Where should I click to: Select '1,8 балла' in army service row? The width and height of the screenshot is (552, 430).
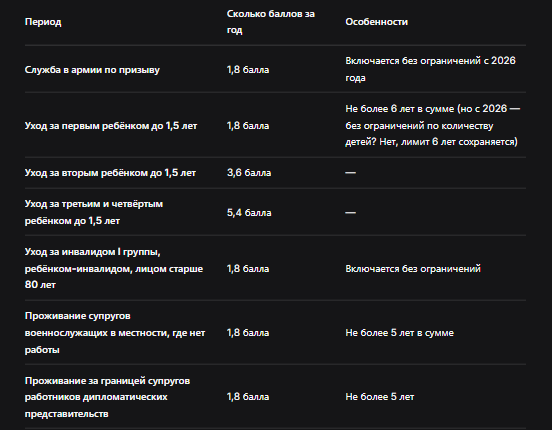248,70
